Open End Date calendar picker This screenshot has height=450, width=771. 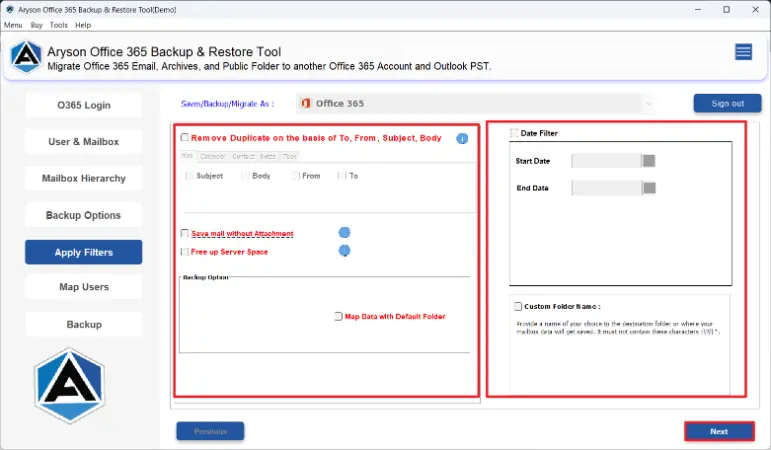649,188
